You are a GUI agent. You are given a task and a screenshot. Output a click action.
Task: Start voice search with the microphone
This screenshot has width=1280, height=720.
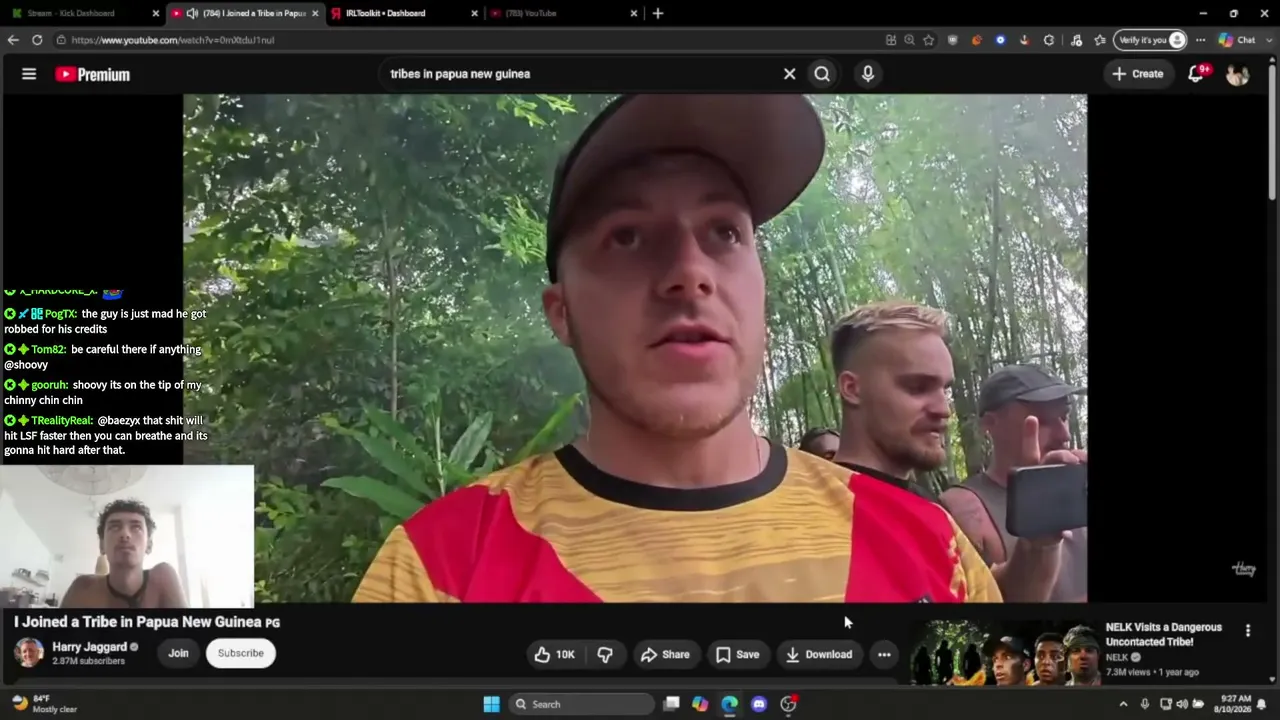point(868,74)
